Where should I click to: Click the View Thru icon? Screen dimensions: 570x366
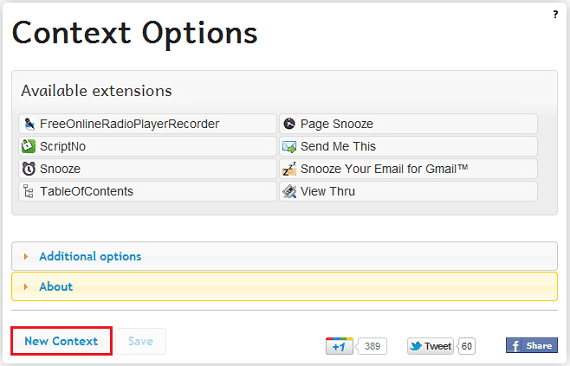click(x=289, y=191)
